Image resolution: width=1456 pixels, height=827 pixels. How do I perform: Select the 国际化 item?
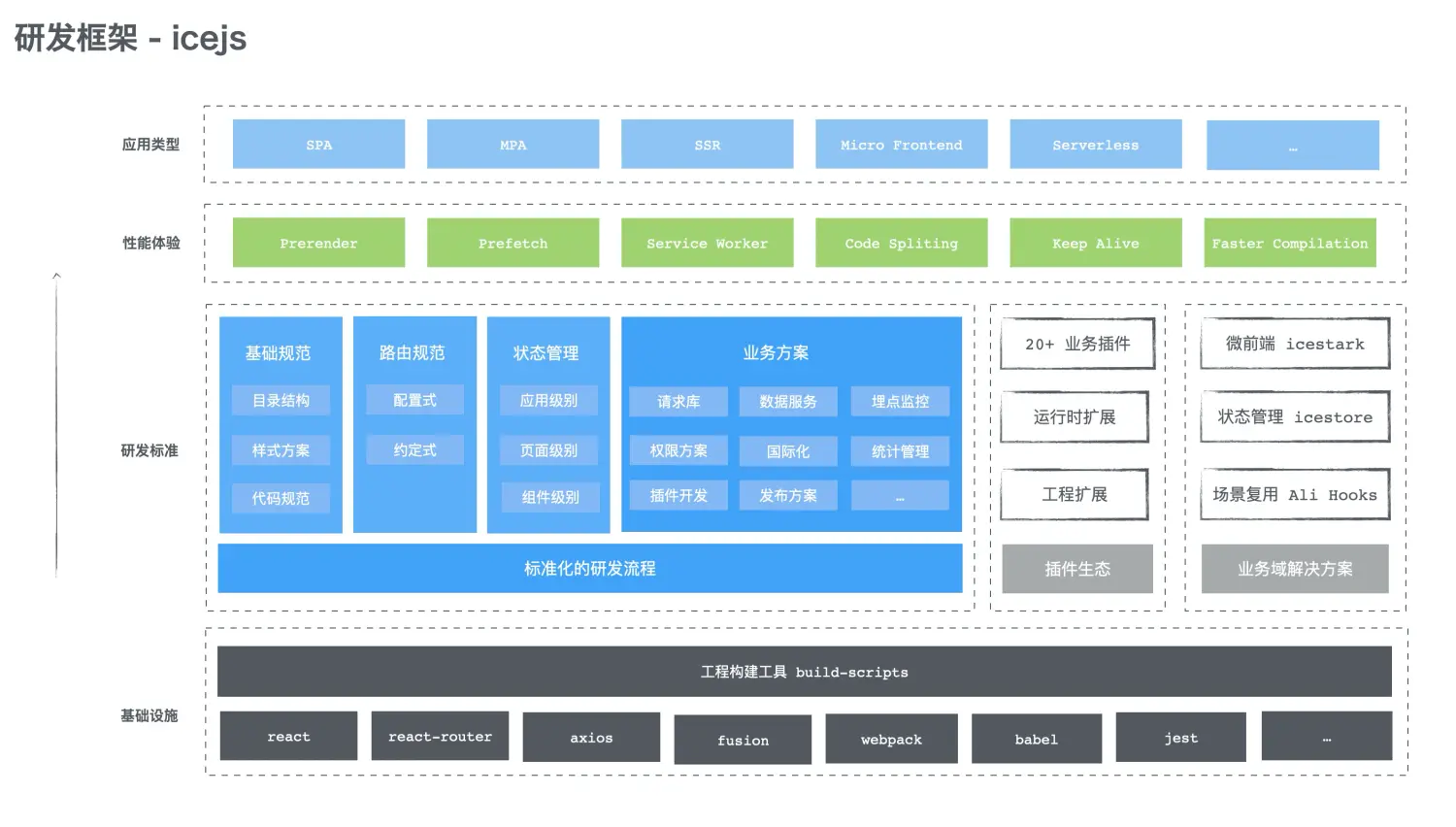pyautogui.click(x=788, y=451)
